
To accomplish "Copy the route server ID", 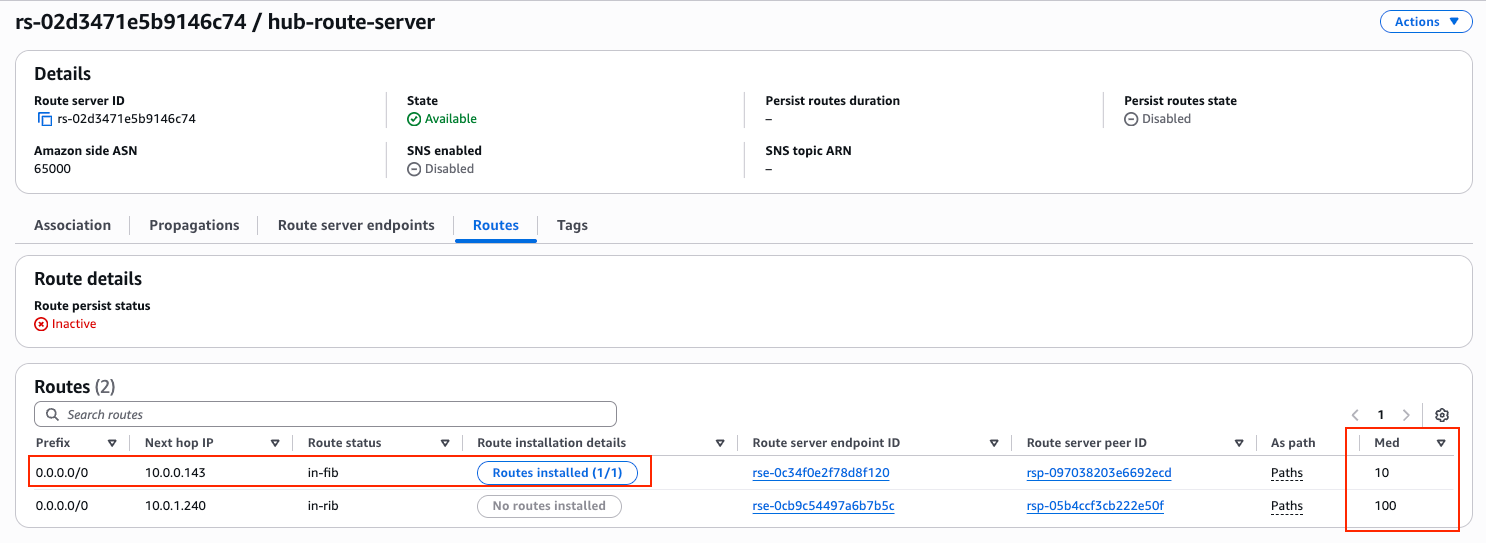I will point(44,119).
